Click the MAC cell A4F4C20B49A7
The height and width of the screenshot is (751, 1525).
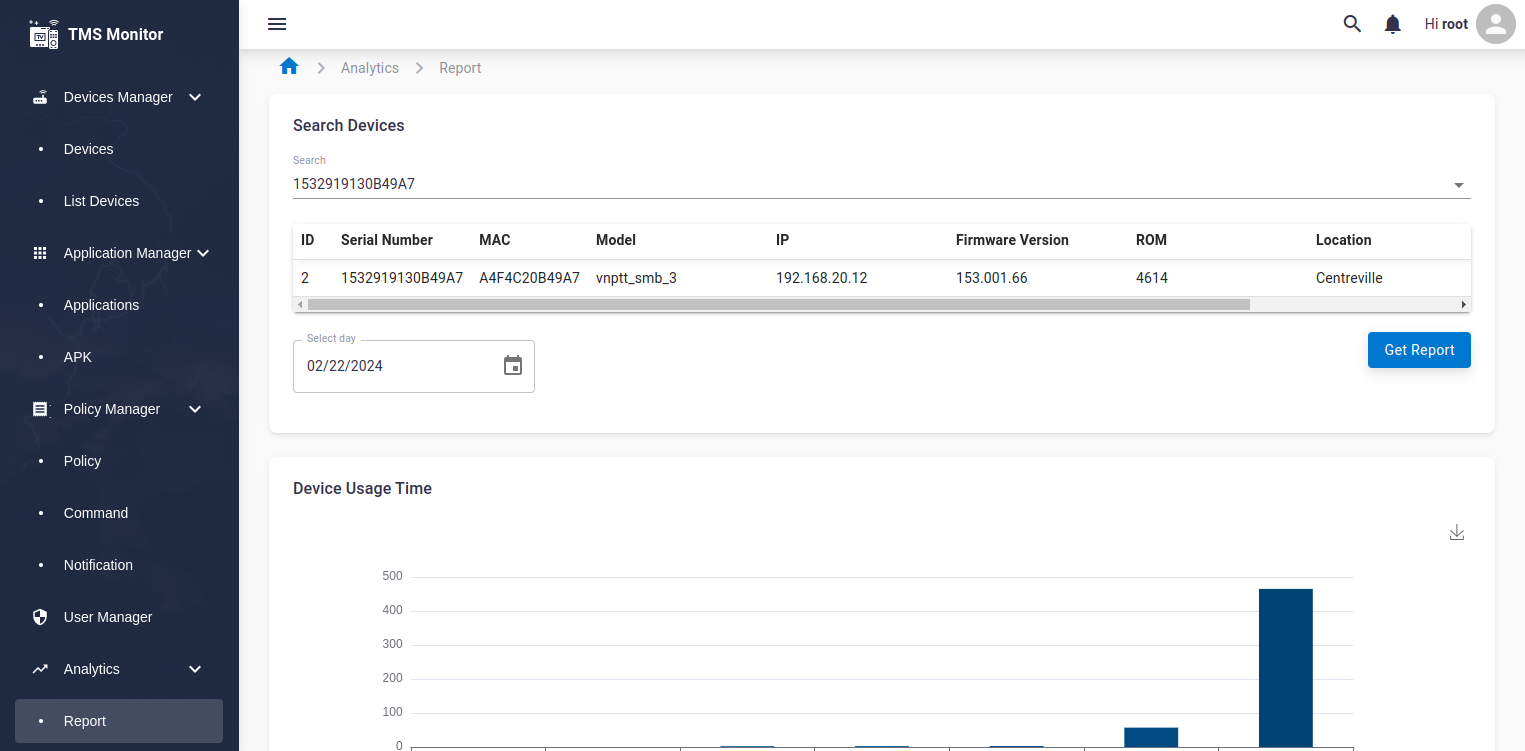click(529, 278)
